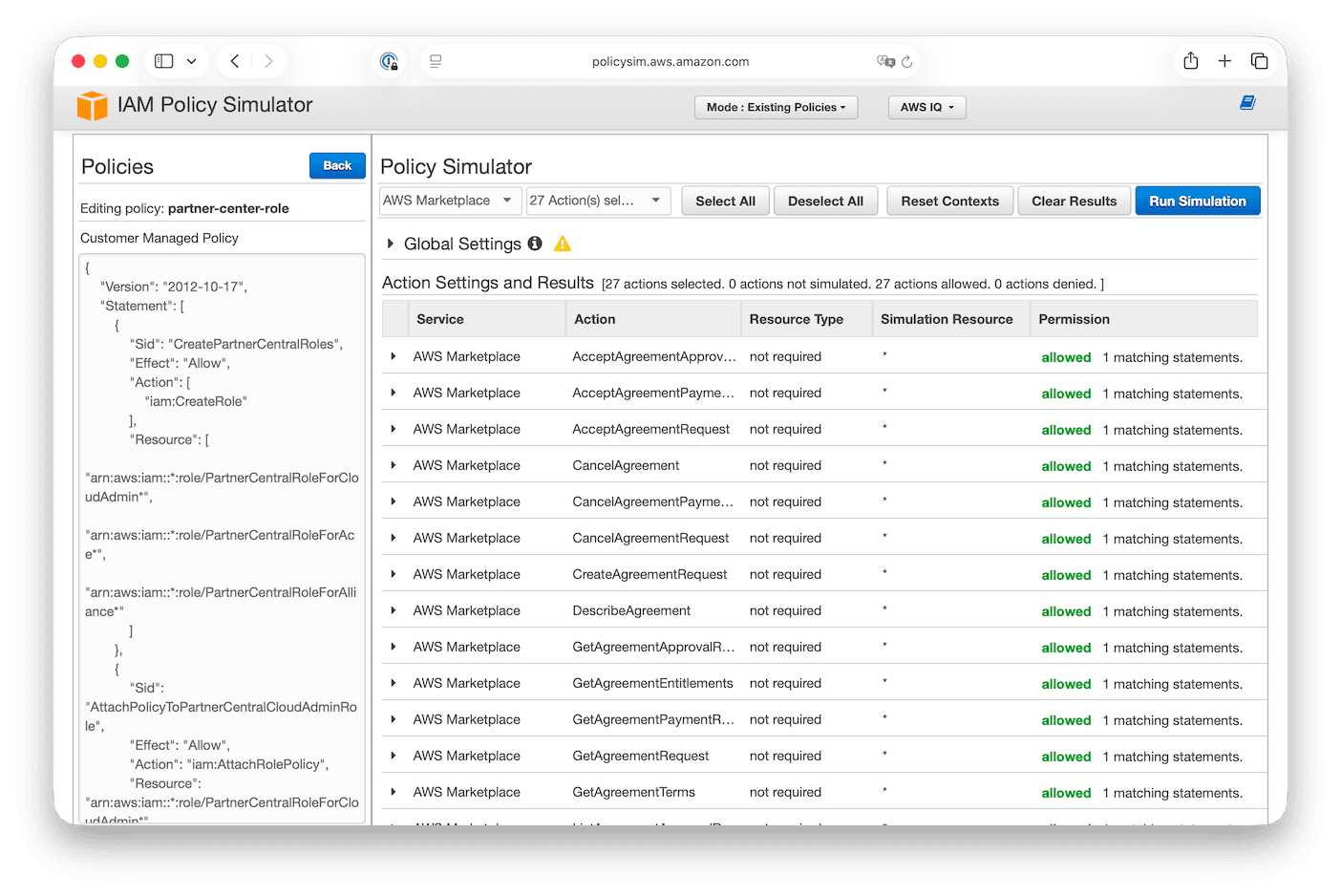Click the IAM Policy Simulator cube logo
Image resolution: width=1341 pixels, height=896 pixels.
[x=92, y=105]
